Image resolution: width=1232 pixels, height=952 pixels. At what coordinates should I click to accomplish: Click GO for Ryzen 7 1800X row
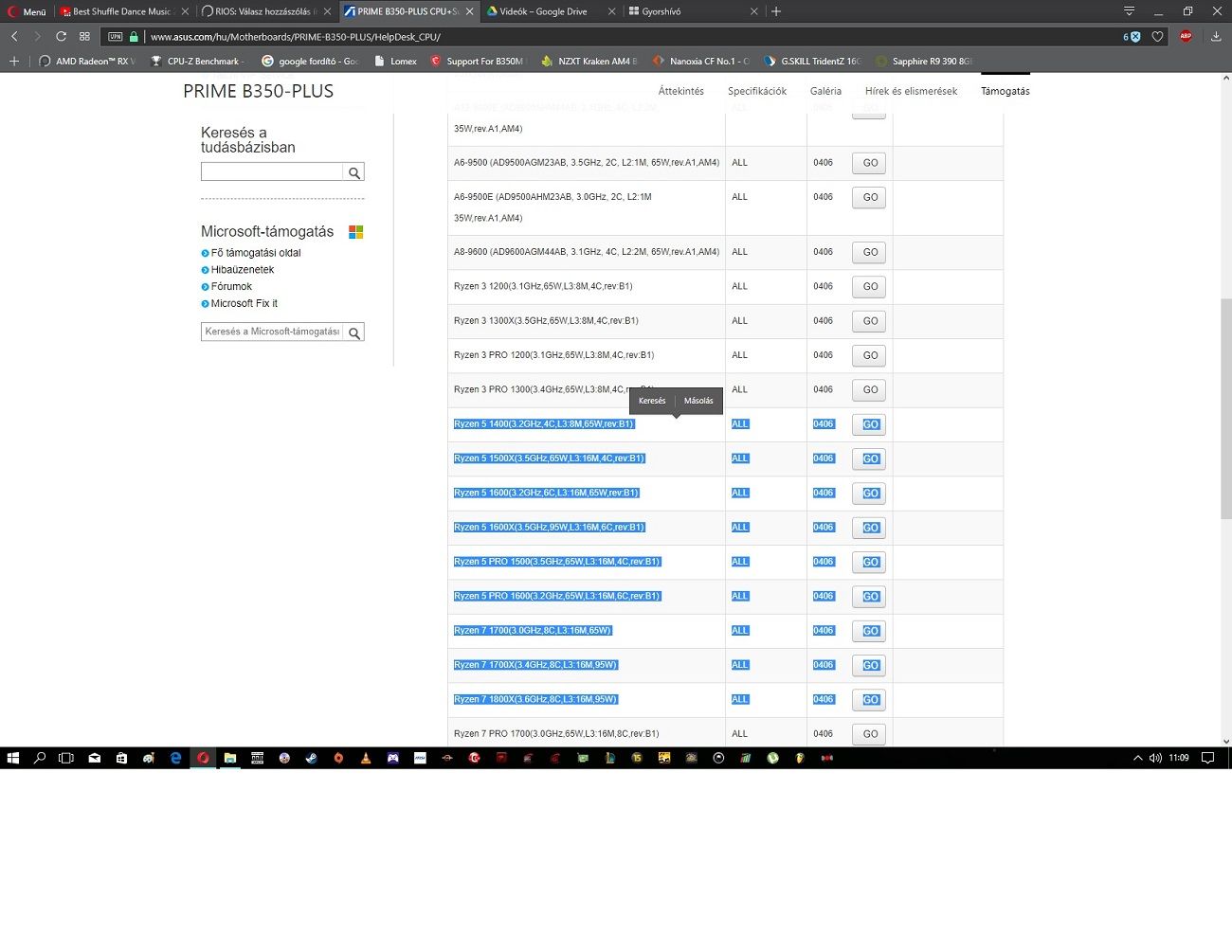click(x=869, y=700)
